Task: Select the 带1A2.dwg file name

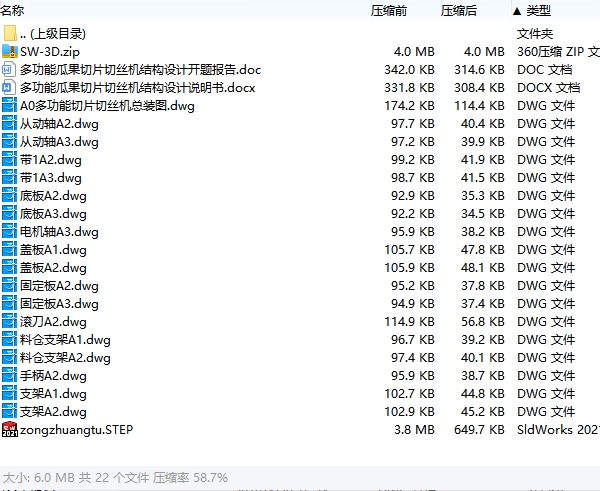Action: tap(51, 160)
